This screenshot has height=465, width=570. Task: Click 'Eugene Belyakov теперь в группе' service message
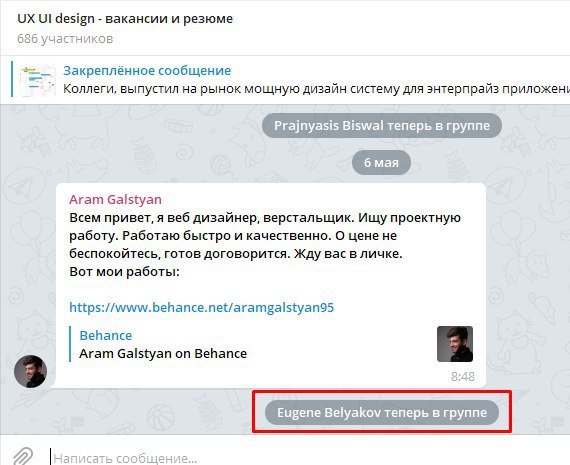382,413
